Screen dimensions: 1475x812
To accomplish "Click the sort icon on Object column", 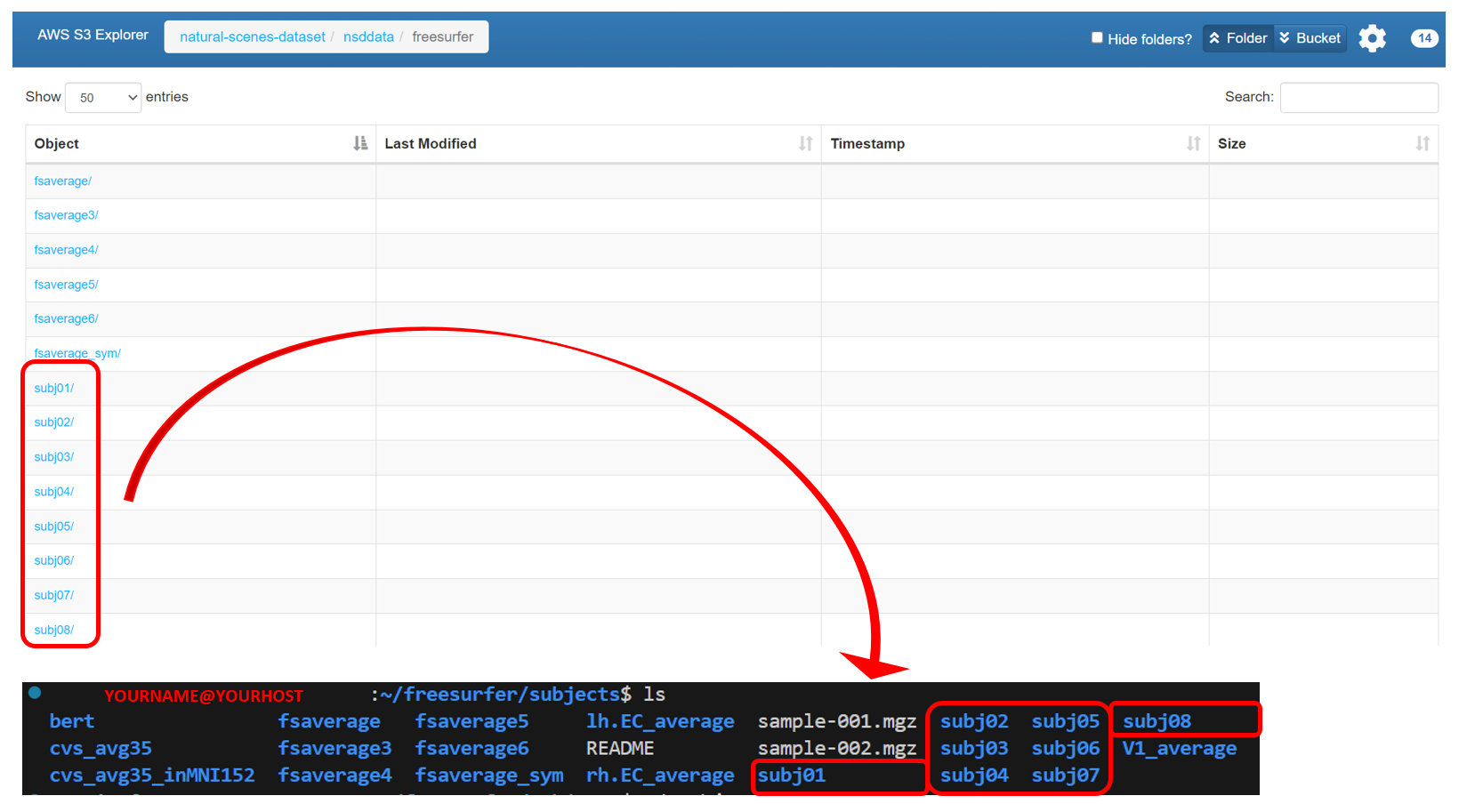I will [x=360, y=143].
